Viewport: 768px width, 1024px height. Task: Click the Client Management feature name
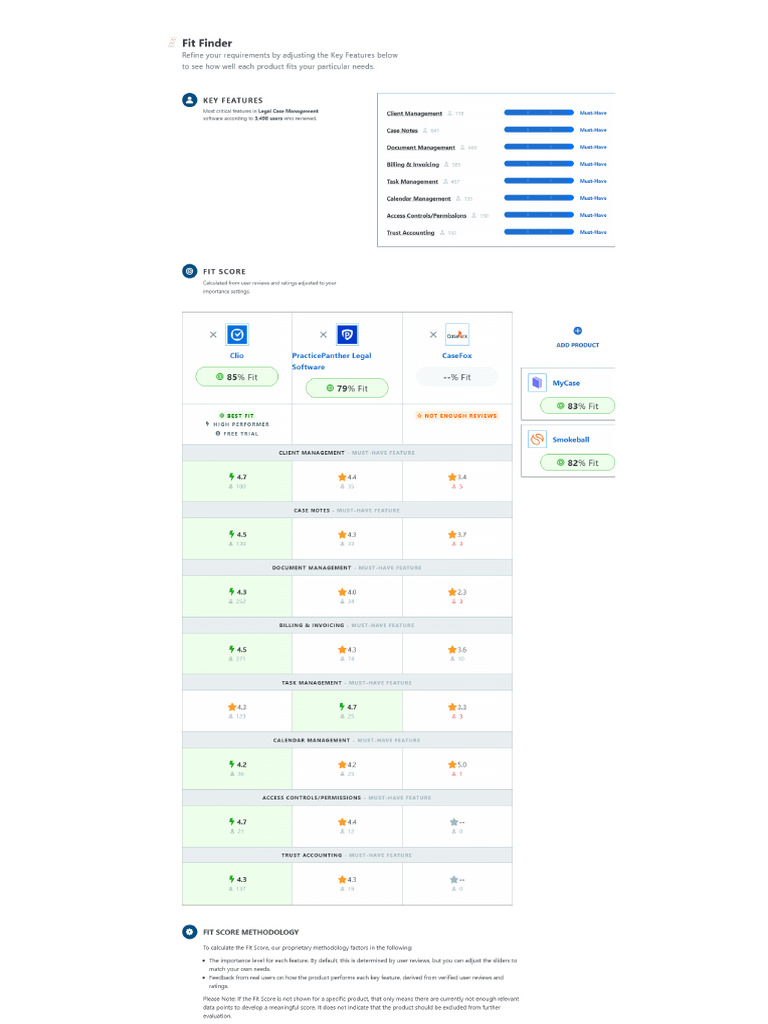pyautogui.click(x=414, y=114)
